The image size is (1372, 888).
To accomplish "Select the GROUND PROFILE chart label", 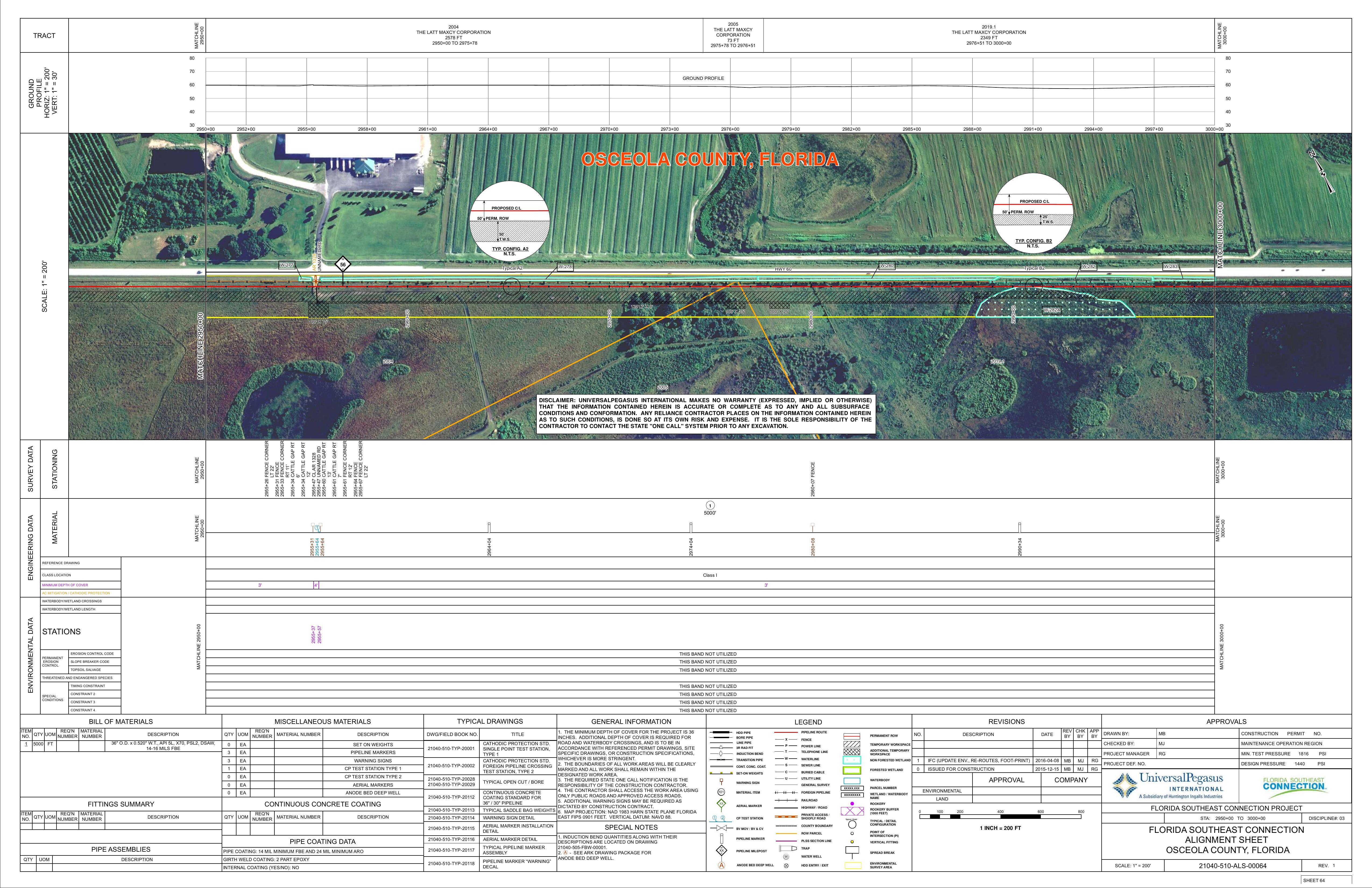I will (x=703, y=79).
